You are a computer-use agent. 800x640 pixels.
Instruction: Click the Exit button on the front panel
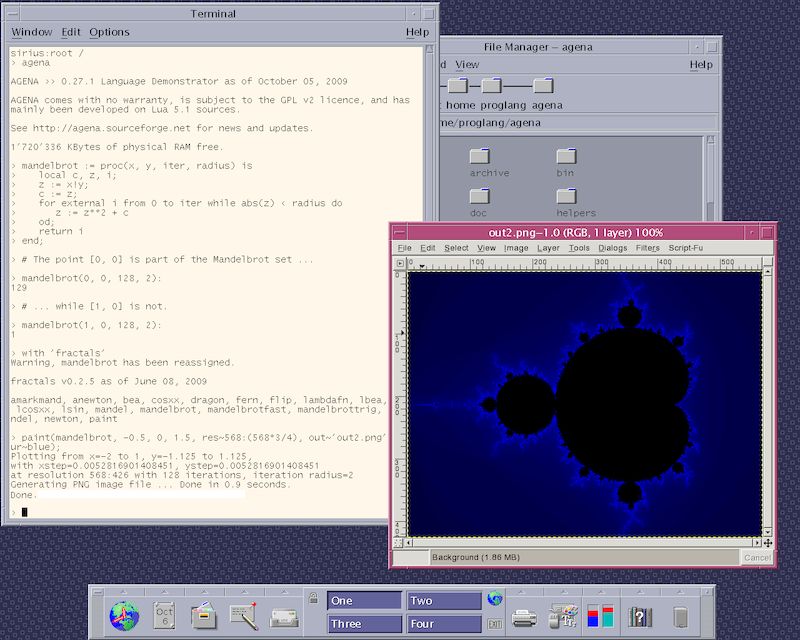click(494, 623)
